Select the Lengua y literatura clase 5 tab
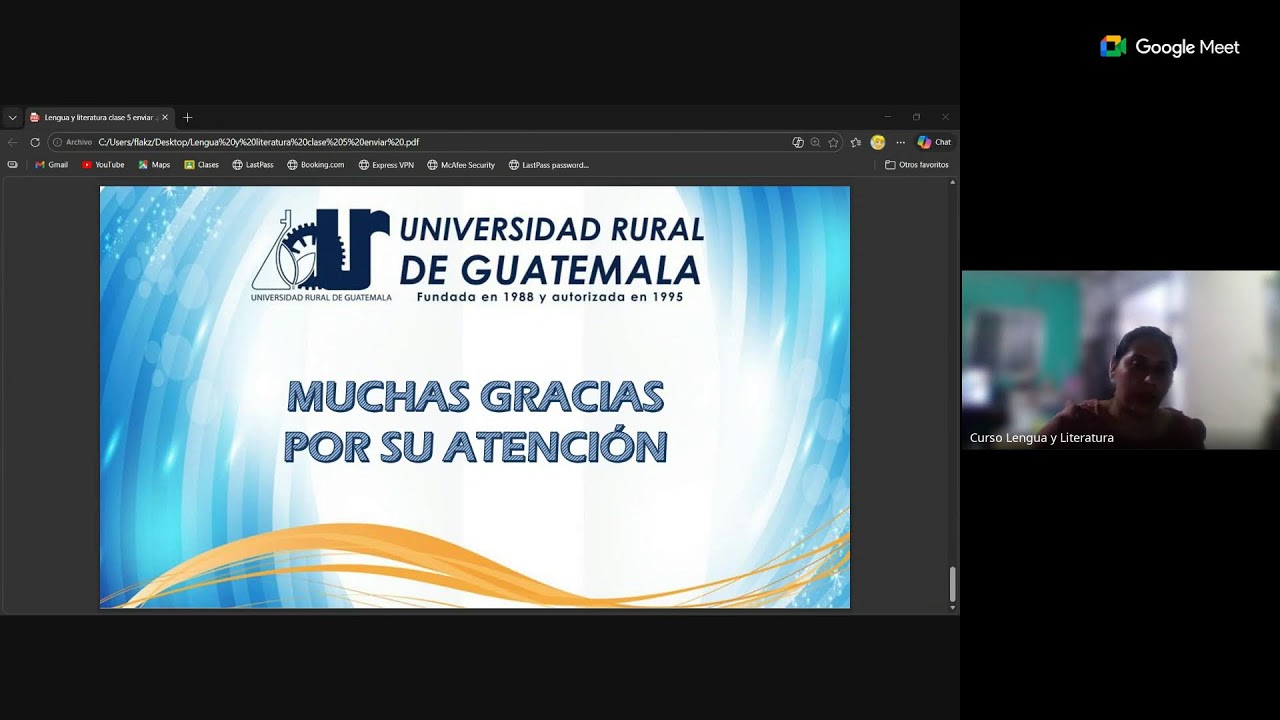The height and width of the screenshot is (720, 1280). pyautogui.click(x=99, y=117)
